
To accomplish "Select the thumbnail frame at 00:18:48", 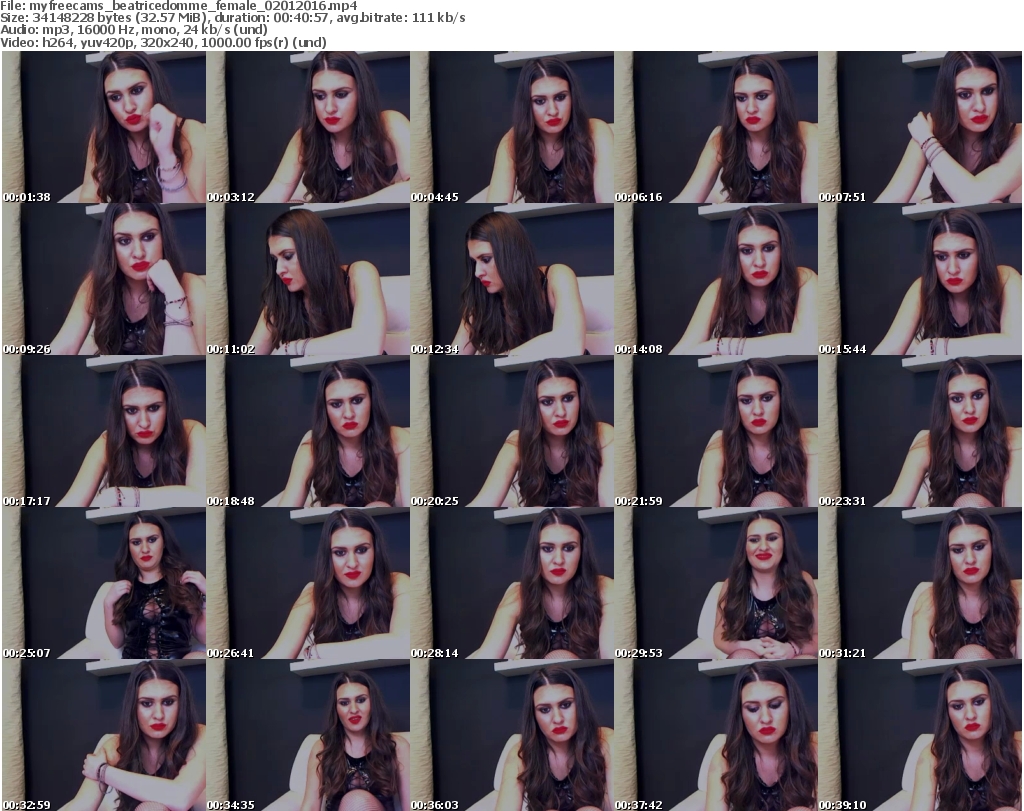I will pos(308,432).
